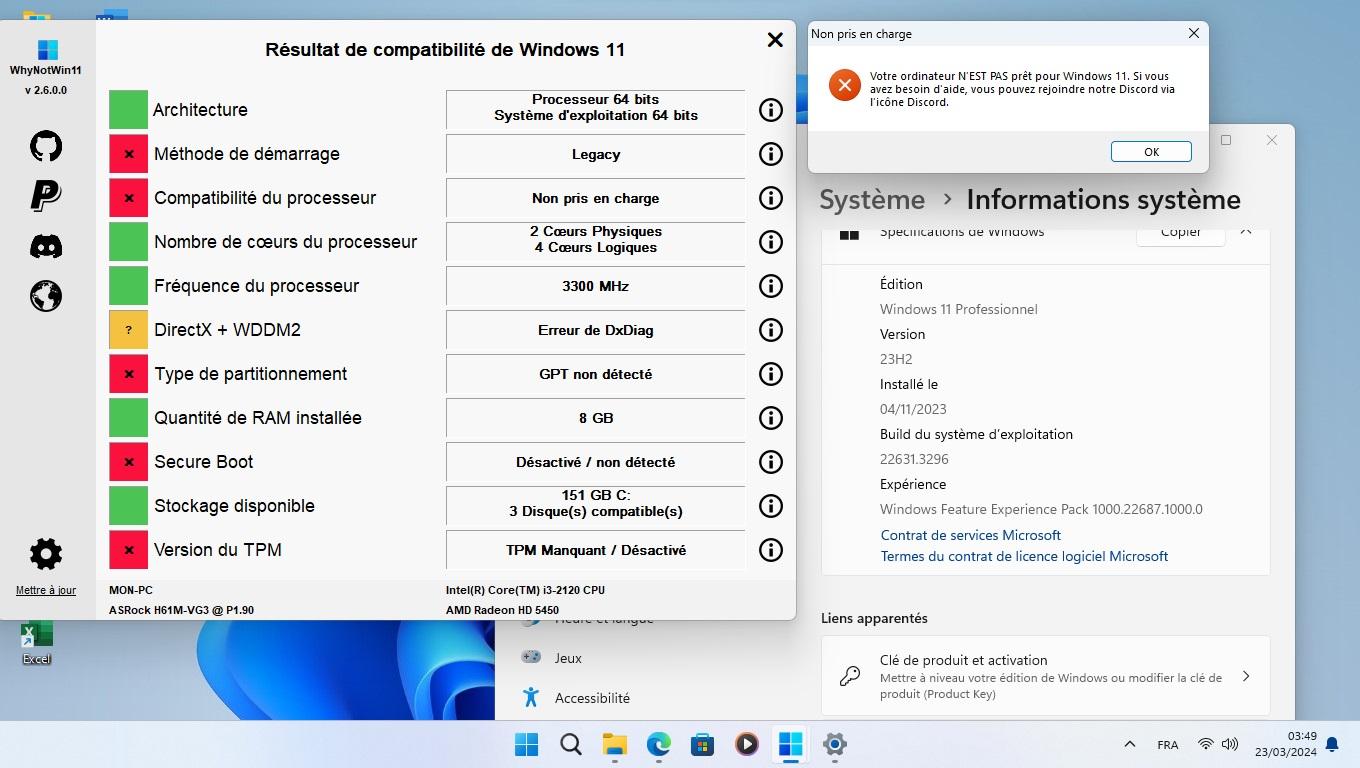
Task: Click the WhyNotWin11 logo icon
Action: pos(47,50)
